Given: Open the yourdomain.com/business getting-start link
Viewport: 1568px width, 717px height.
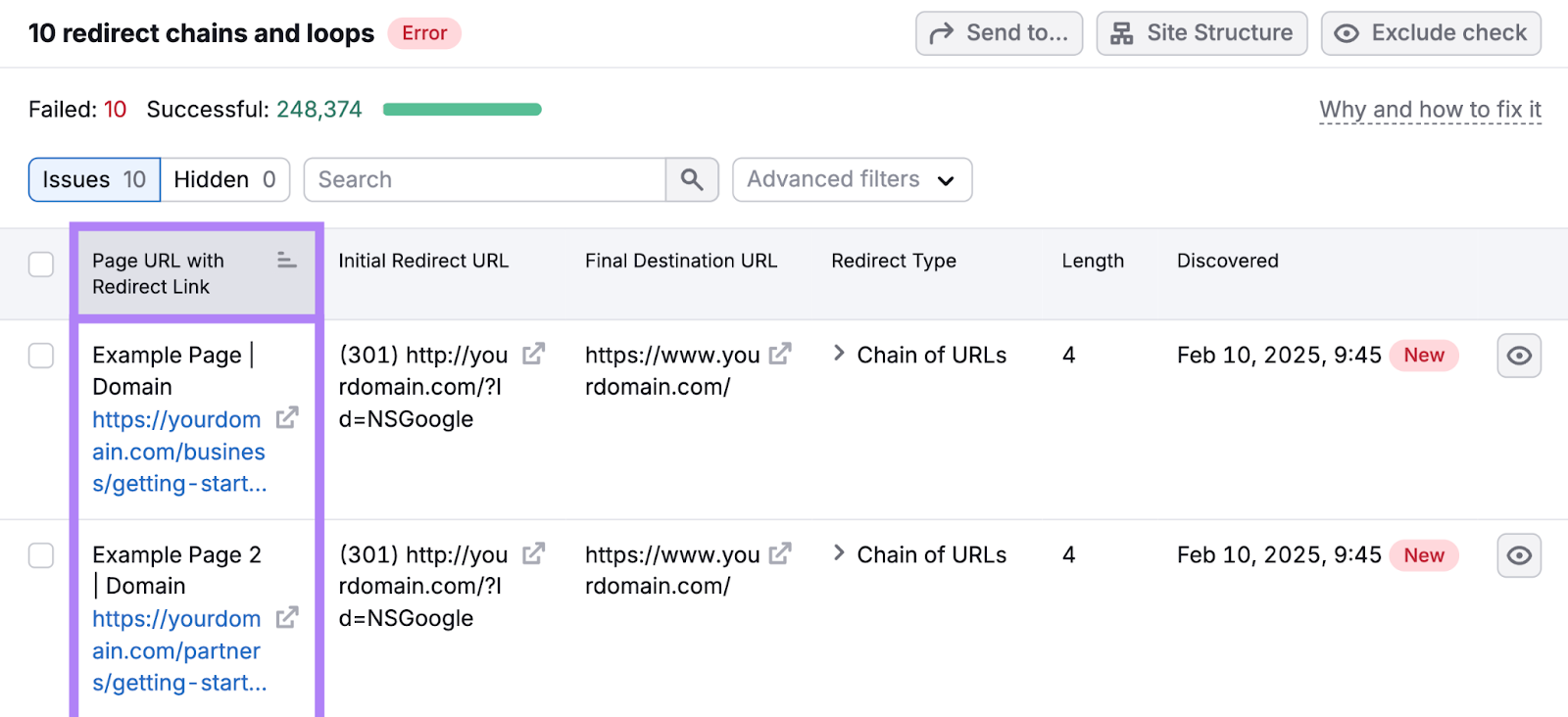Looking at the screenshot, I should [178, 452].
